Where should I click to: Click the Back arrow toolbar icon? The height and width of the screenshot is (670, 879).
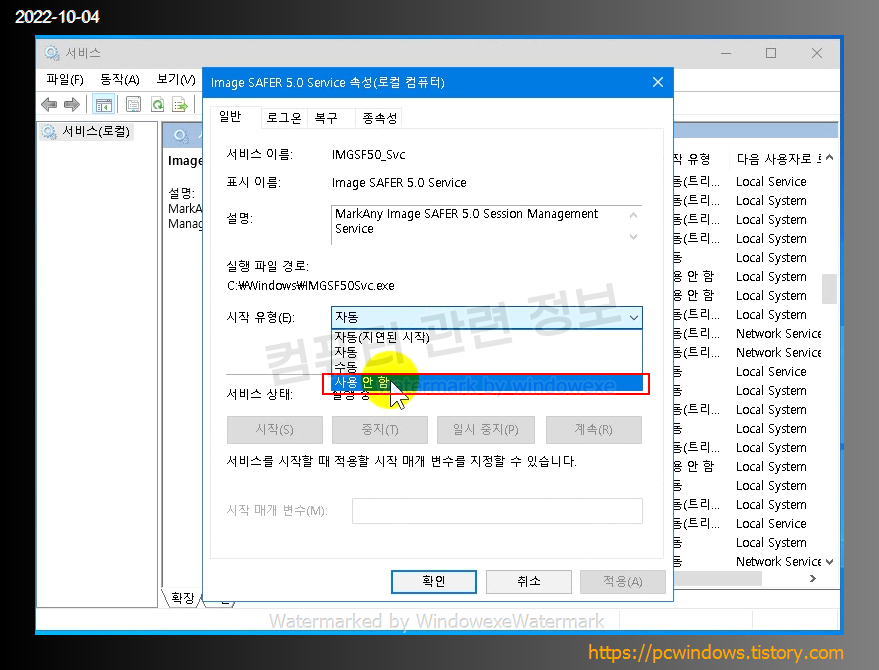49,104
